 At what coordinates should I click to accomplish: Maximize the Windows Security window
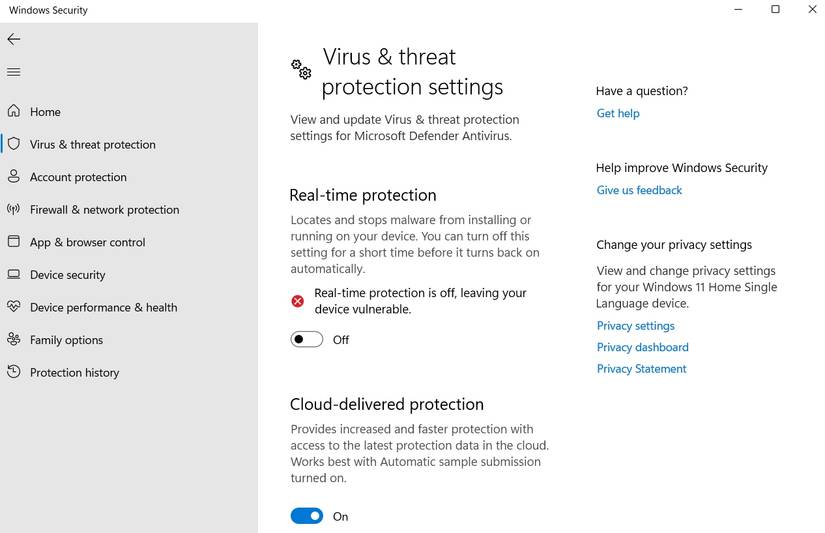775,10
